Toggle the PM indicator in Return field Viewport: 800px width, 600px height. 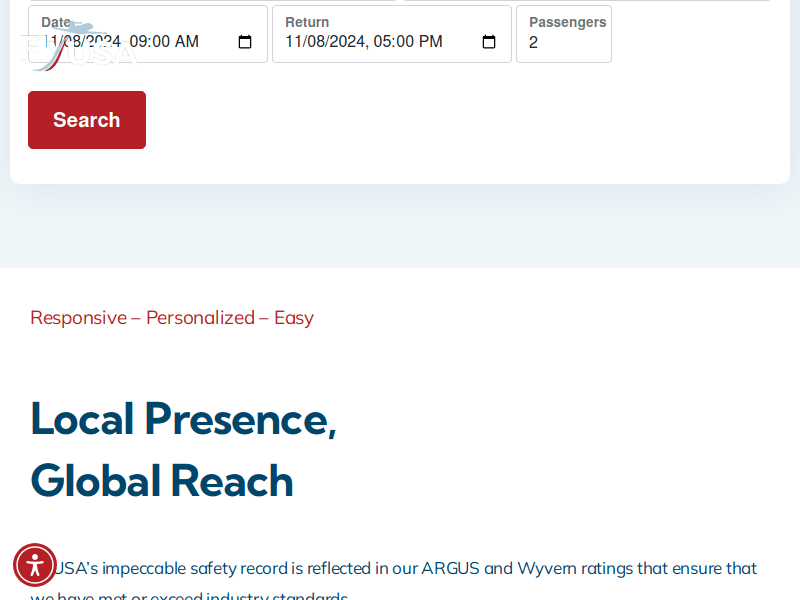tap(430, 42)
